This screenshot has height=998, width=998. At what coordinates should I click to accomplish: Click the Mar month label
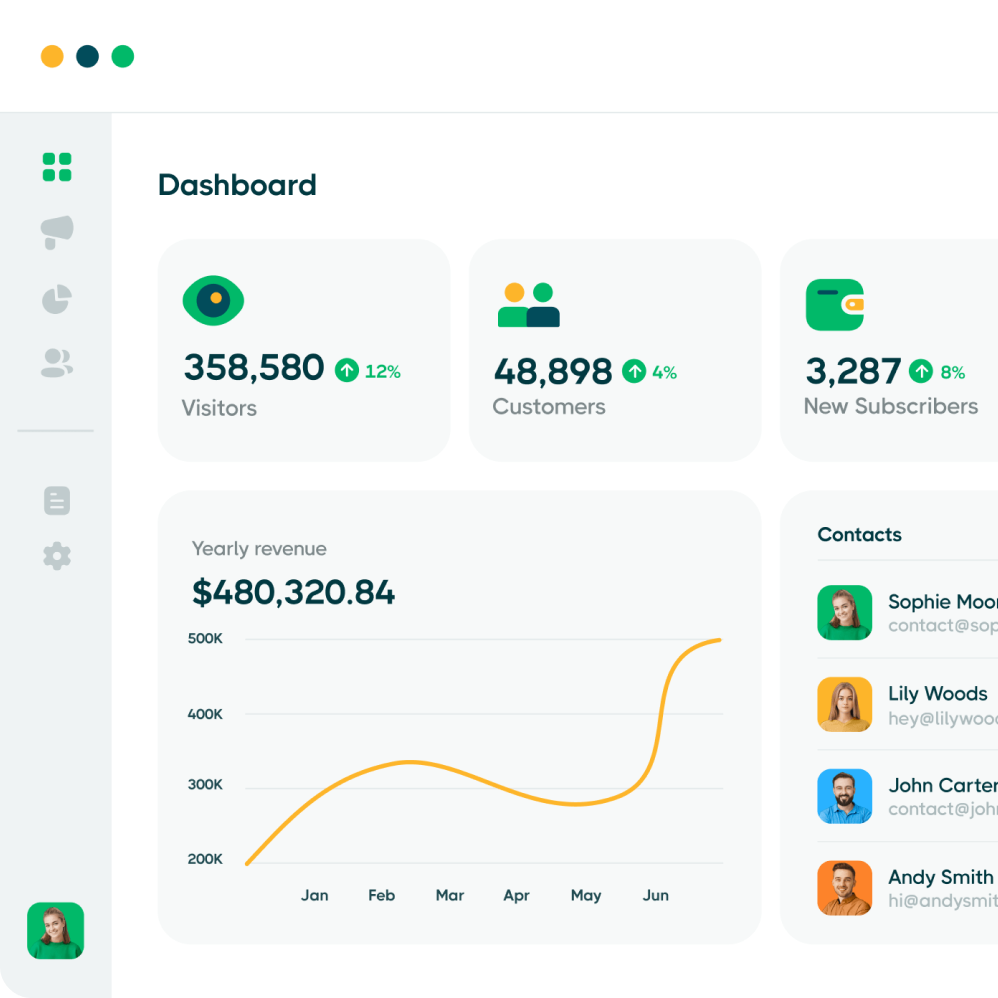point(449,896)
